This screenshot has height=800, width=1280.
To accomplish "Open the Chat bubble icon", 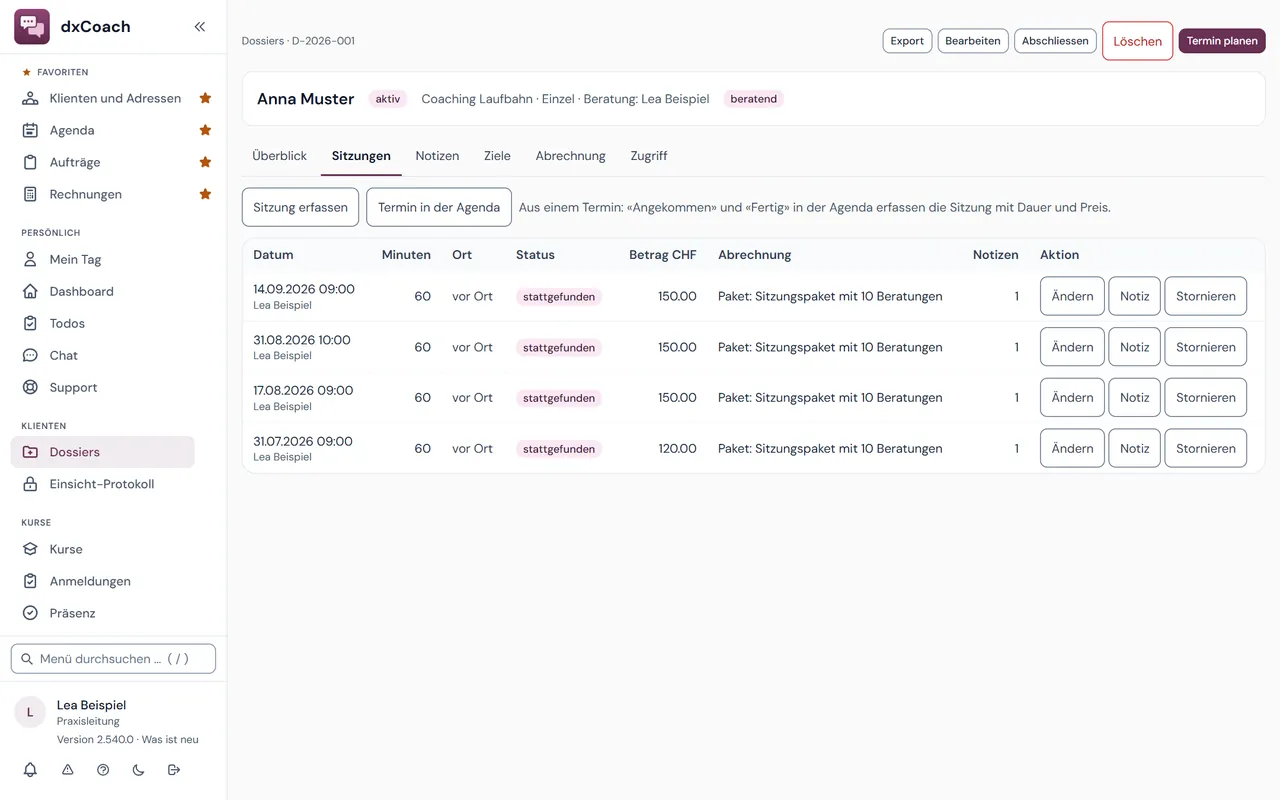I will [30, 355].
